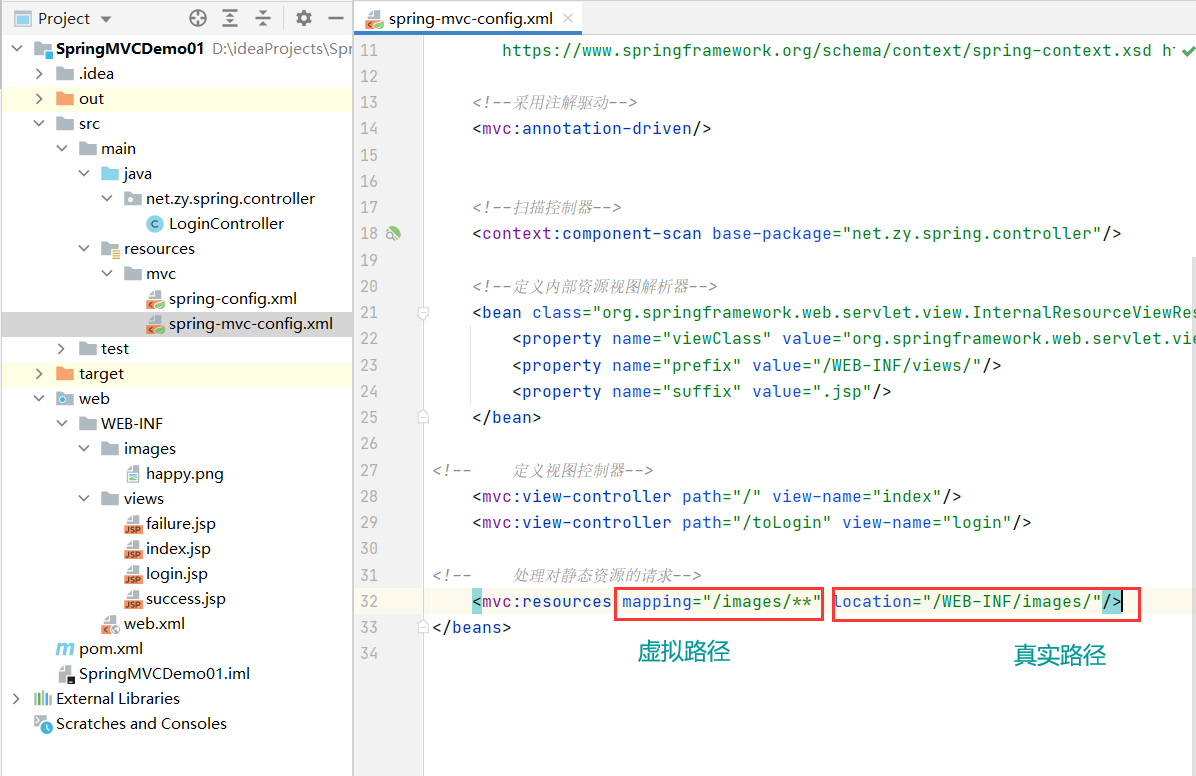
Task: Click the Spring gutter icon on line 18
Action: tap(393, 233)
